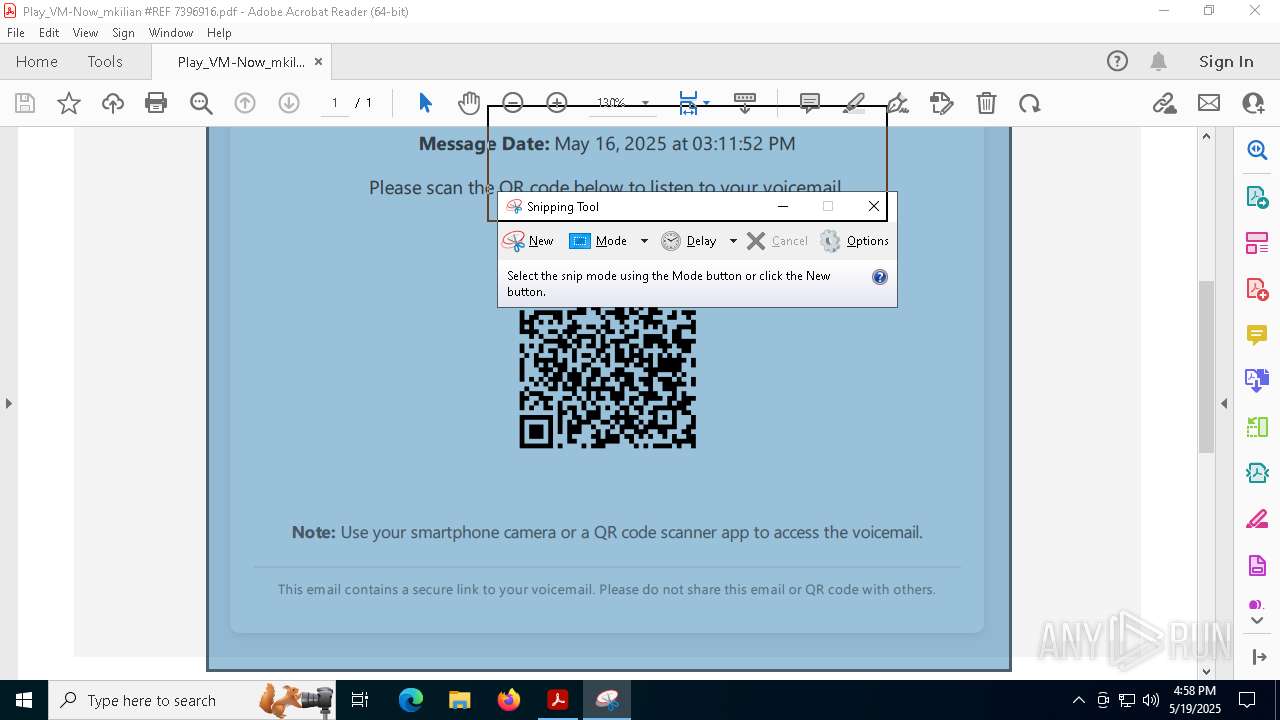
Task: Expand the Delay dropdown arrow
Action: [733, 241]
